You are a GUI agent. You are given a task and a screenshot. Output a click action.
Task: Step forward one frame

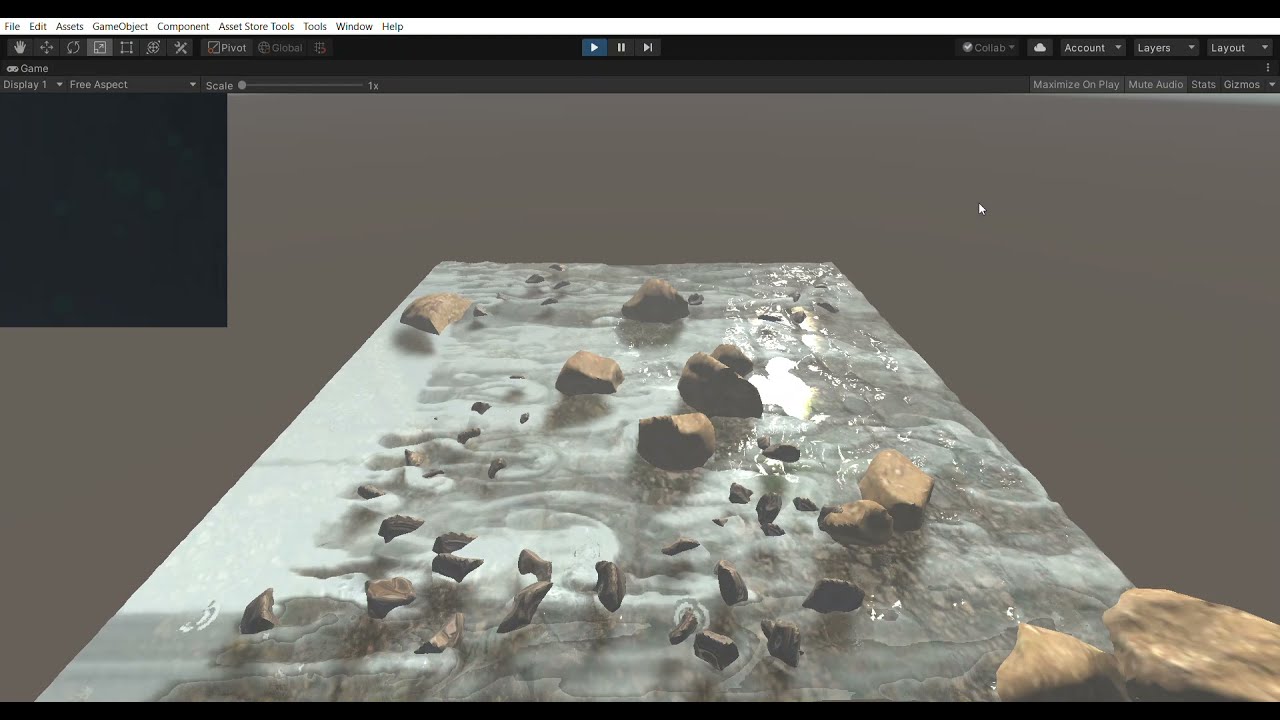tap(648, 47)
